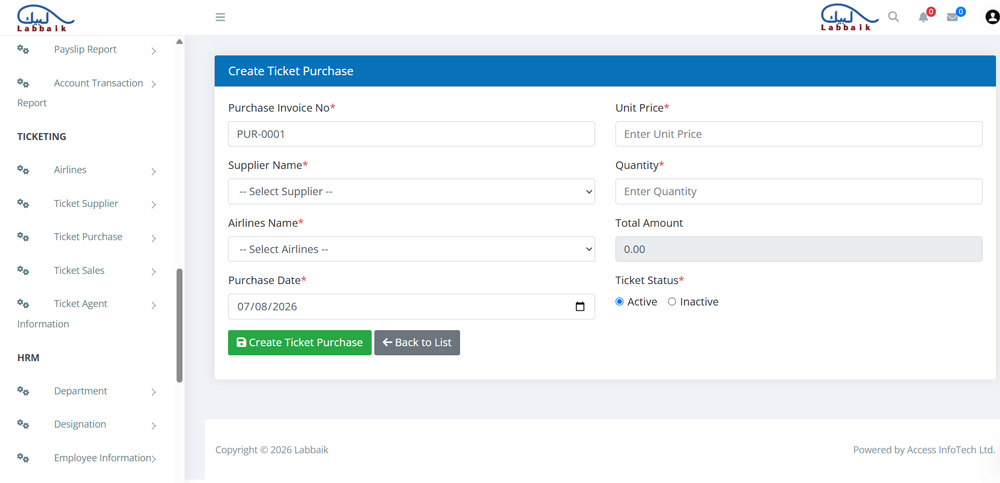Click the Labbaik logo at top left
Image resolution: width=1000 pixels, height=483 pixels.
click(44, 17)
